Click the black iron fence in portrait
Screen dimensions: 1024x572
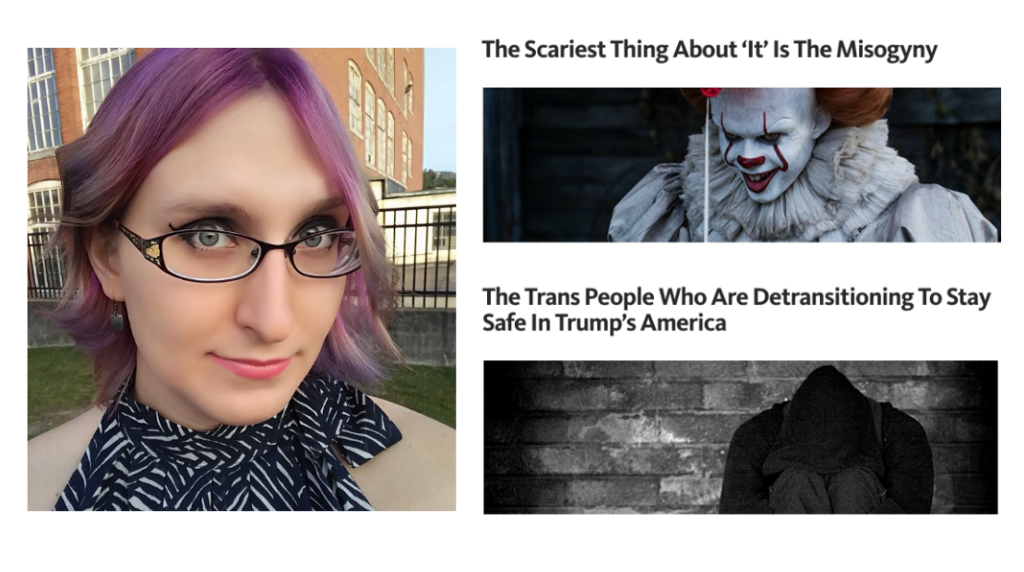(x=418, y=255)
